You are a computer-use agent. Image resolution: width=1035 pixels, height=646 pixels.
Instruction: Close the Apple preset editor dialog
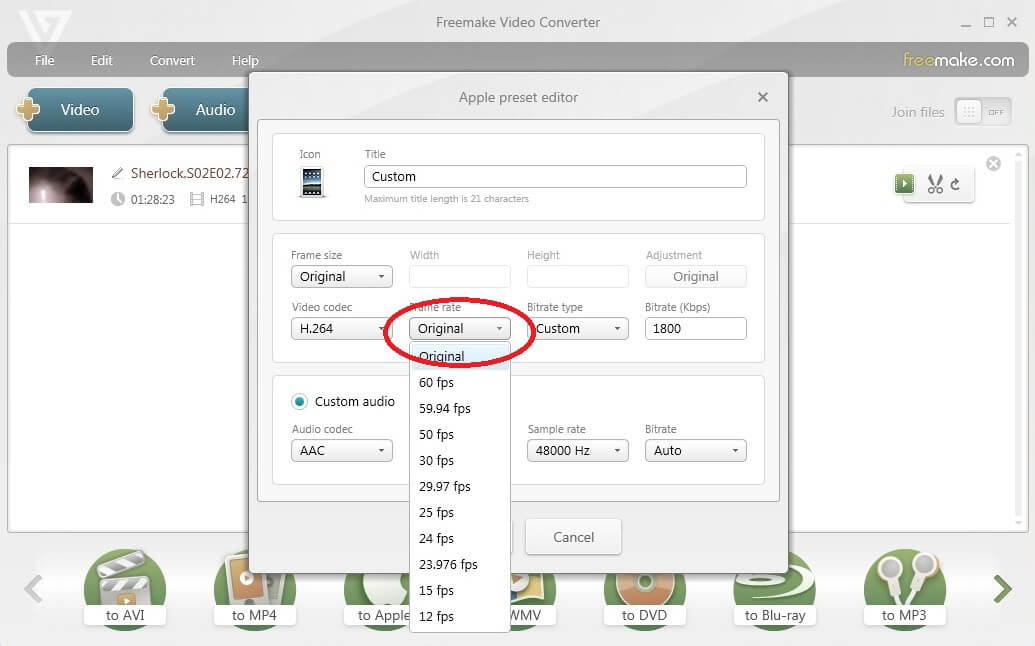point(762,97)
